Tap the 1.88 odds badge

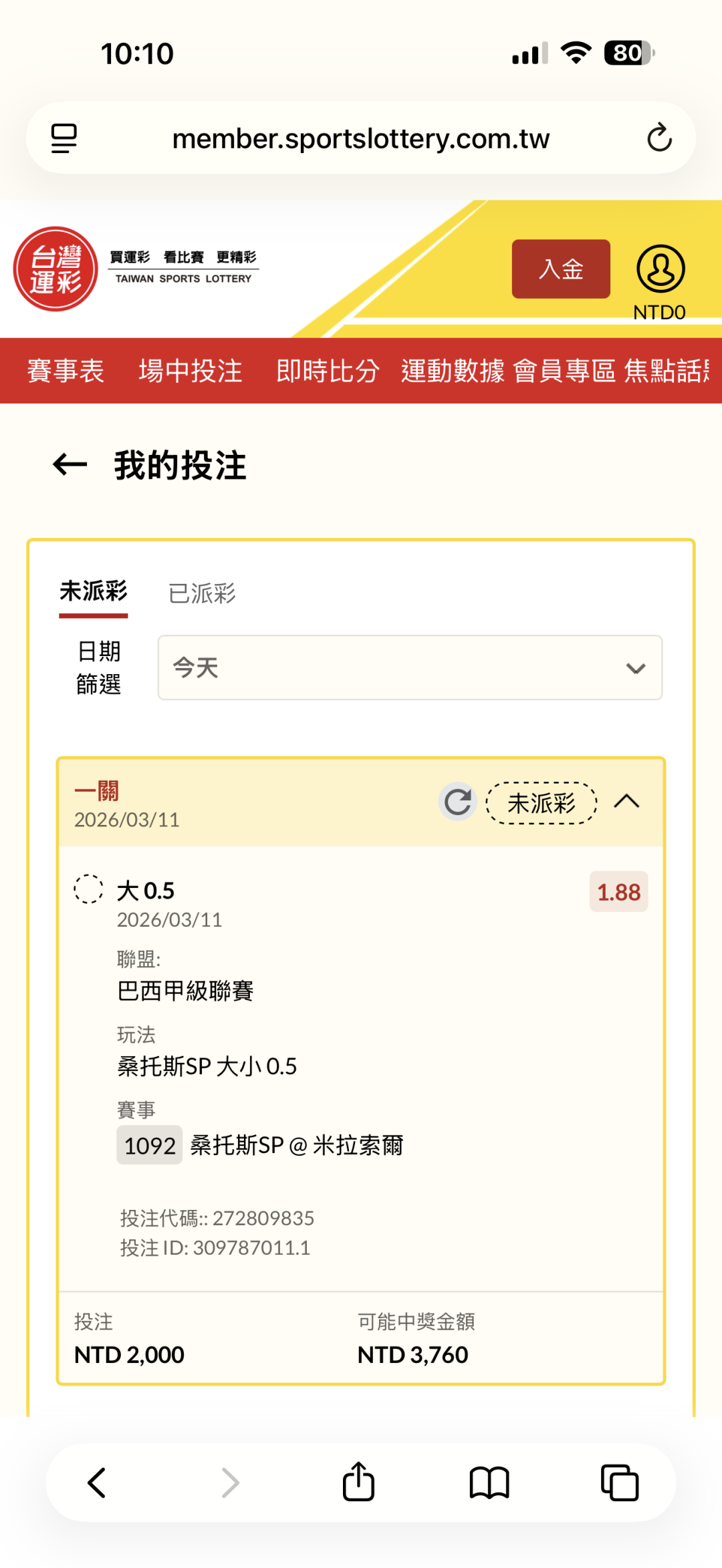coord(618,892)
